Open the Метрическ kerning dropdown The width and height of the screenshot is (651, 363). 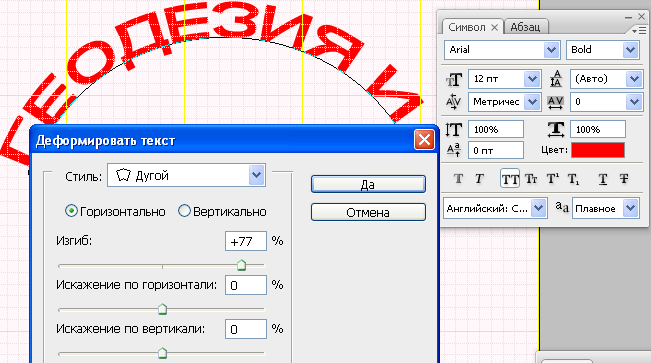(532, 102)
